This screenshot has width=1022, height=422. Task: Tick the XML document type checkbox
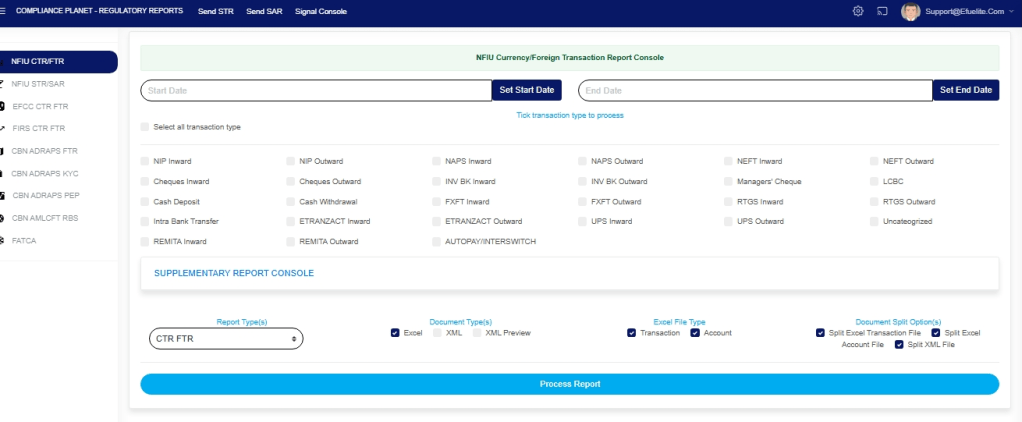pyautogui.click(x=437, y=332)
